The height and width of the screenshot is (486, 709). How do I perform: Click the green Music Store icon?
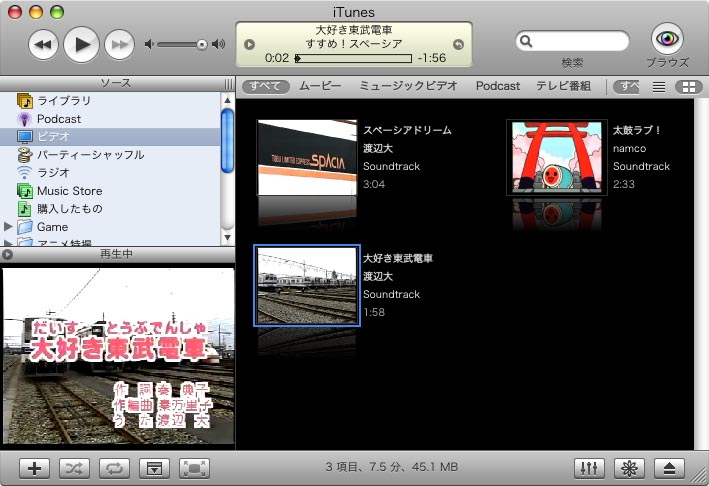(24, 191)
